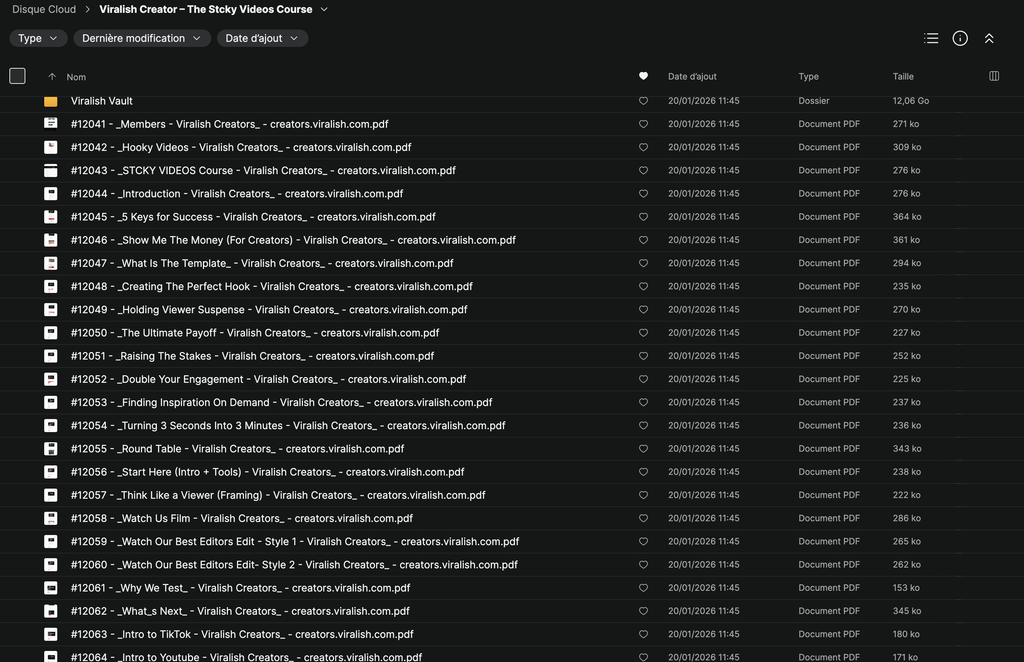Click the PDF icon for #12046 Show Me The Money
The height and width of the screenshot is (662, 1024).
(x=50, y=240)
